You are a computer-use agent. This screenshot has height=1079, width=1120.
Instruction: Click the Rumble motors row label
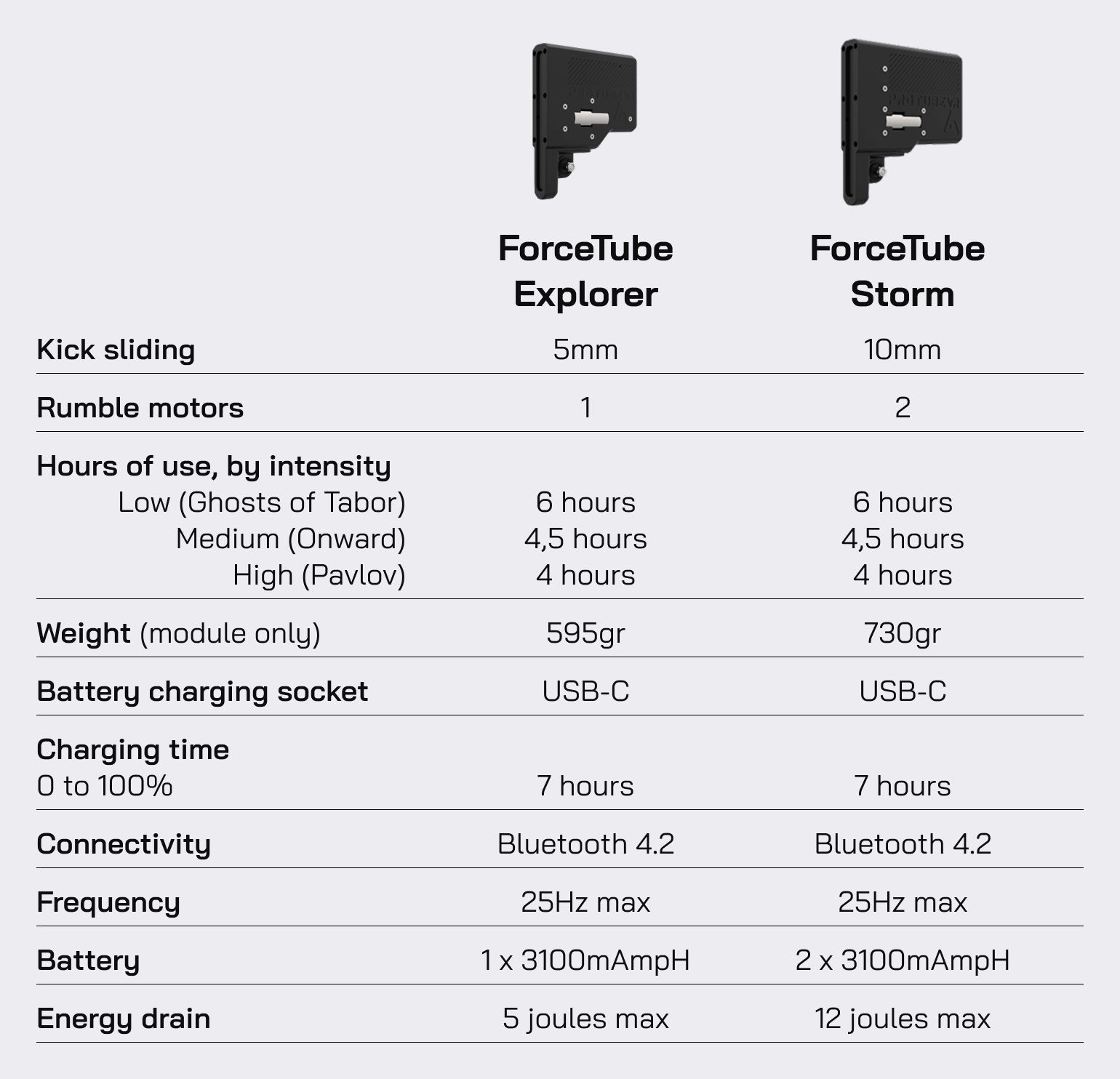pos(140,408)
